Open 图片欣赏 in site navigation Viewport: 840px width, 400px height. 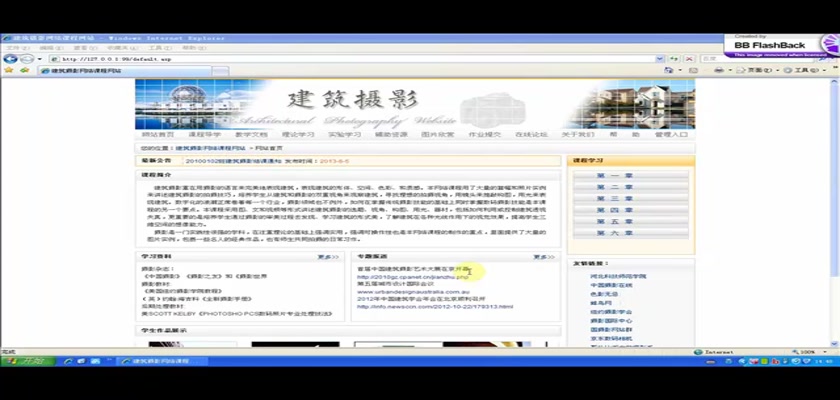[438, 134]
